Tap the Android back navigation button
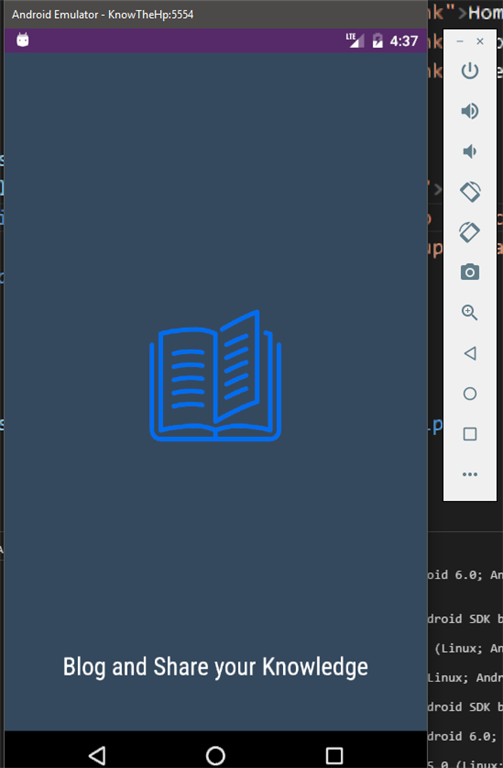Screen dimensions: 503x768 97,755
